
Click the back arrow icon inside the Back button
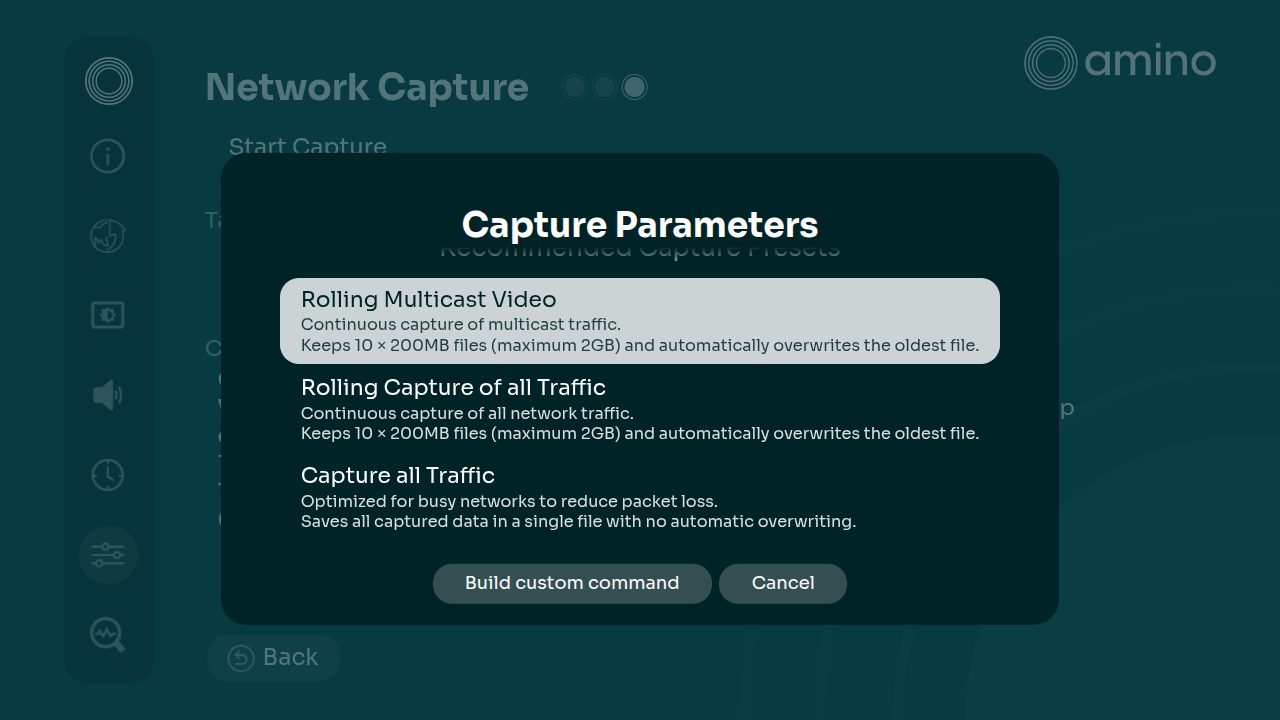(x=239, y=657)
